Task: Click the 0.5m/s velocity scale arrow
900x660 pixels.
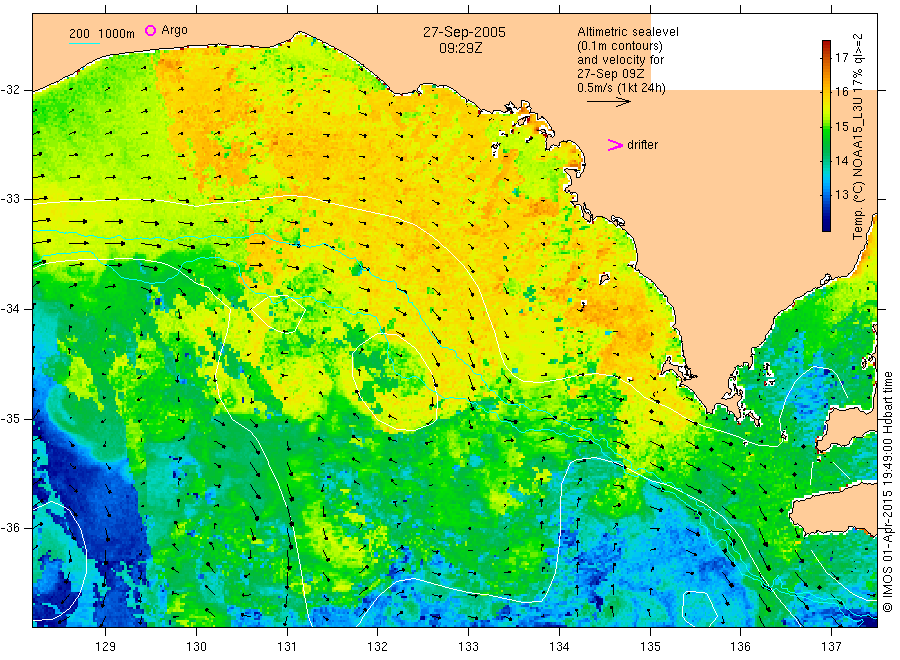Action: click(608, 102)
